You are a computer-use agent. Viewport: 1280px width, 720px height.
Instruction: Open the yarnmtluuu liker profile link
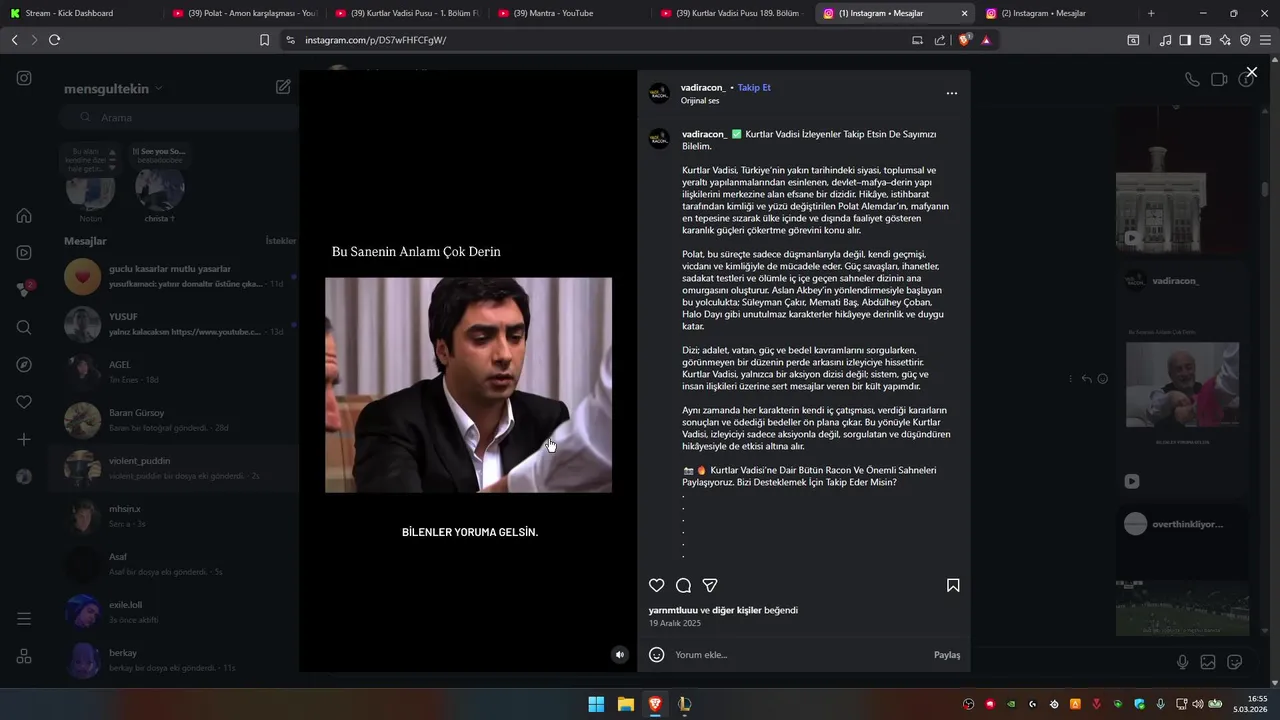[673, 610]
